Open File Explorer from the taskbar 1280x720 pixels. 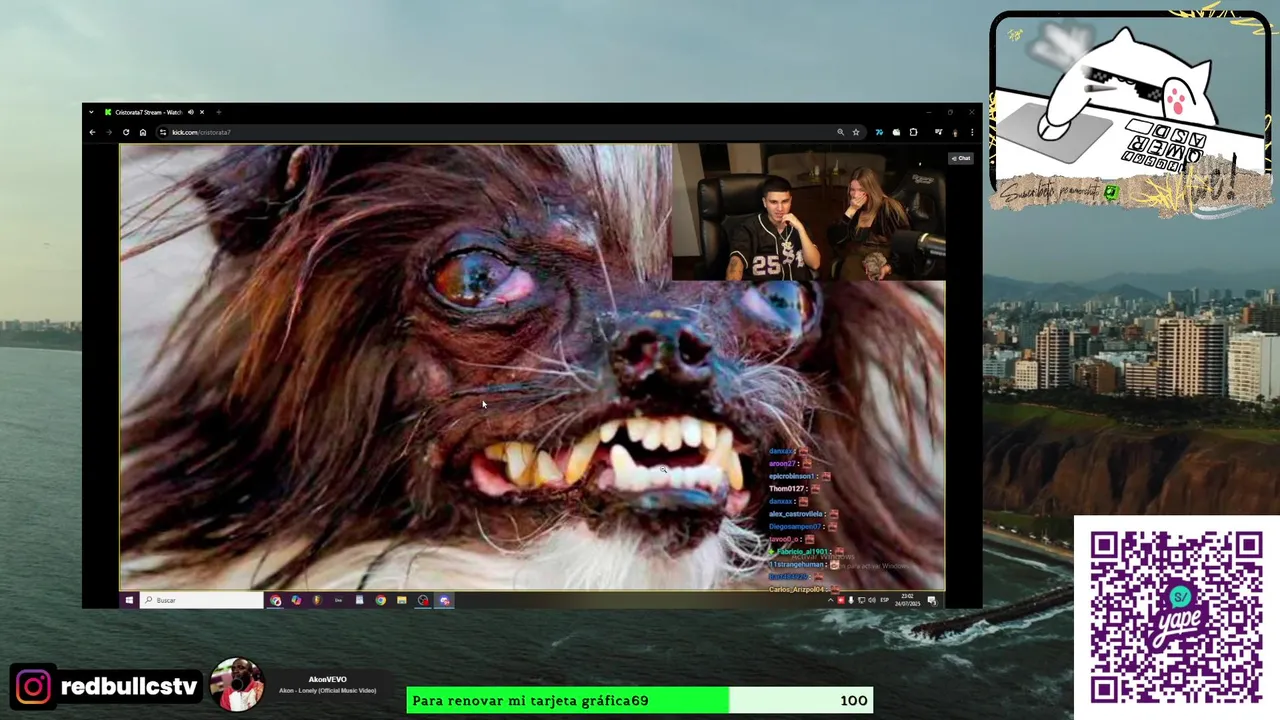click(x=401, y=600)
